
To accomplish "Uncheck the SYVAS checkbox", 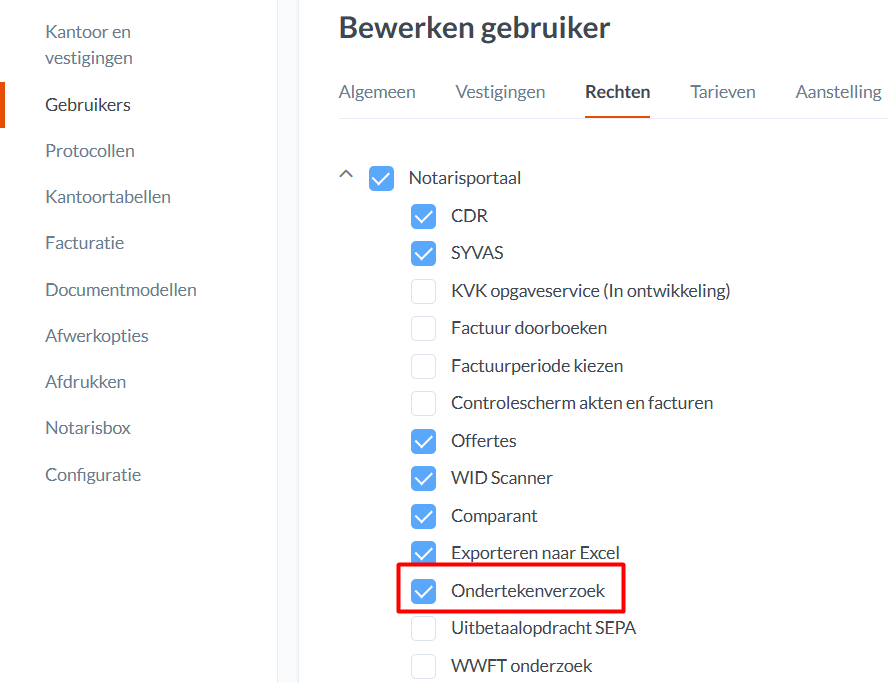I will click(424, 253).
